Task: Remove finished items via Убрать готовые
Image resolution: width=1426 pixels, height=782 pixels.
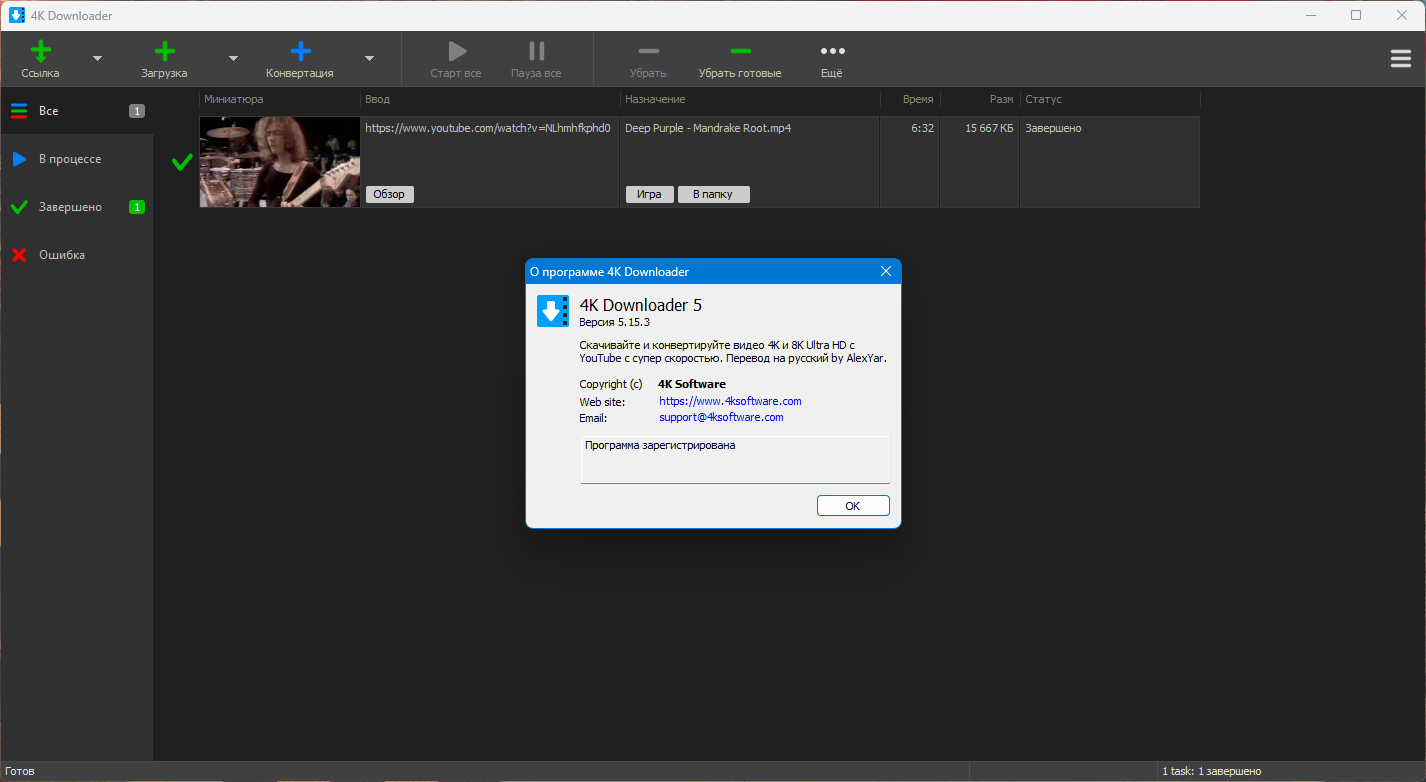Action: click(x=740, y=58)
